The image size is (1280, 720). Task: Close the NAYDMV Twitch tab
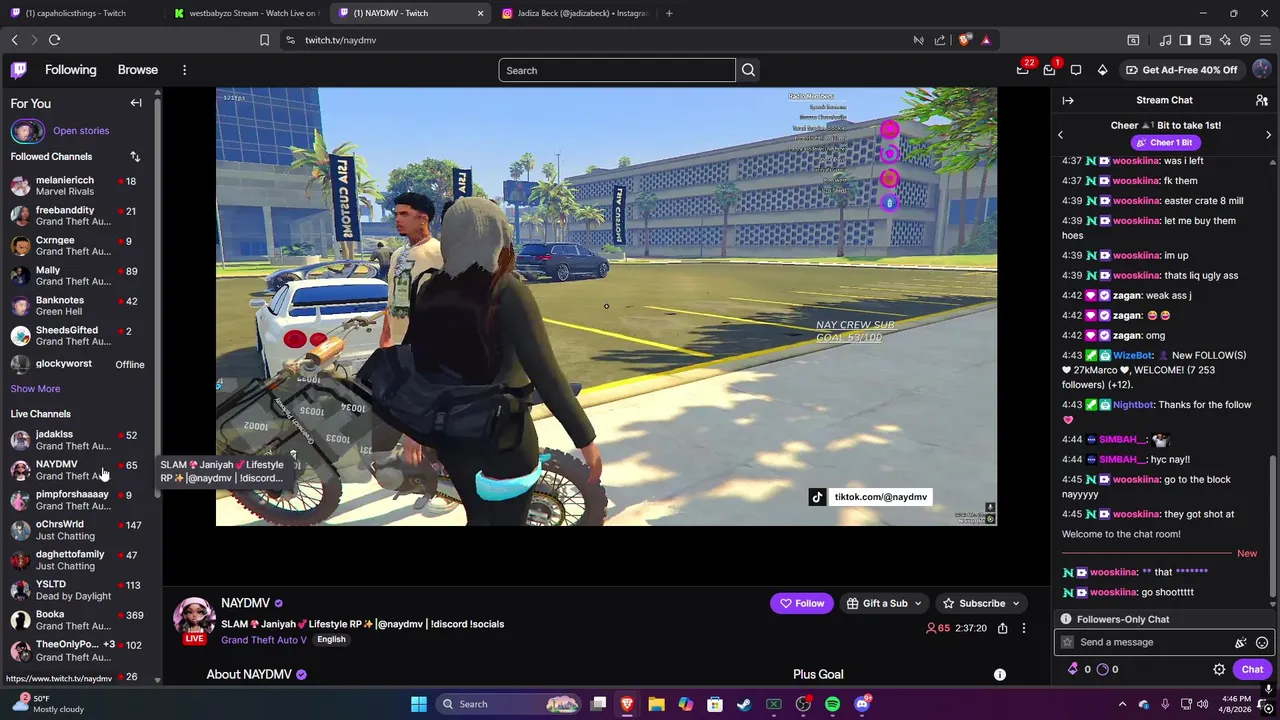click(480, 13)
